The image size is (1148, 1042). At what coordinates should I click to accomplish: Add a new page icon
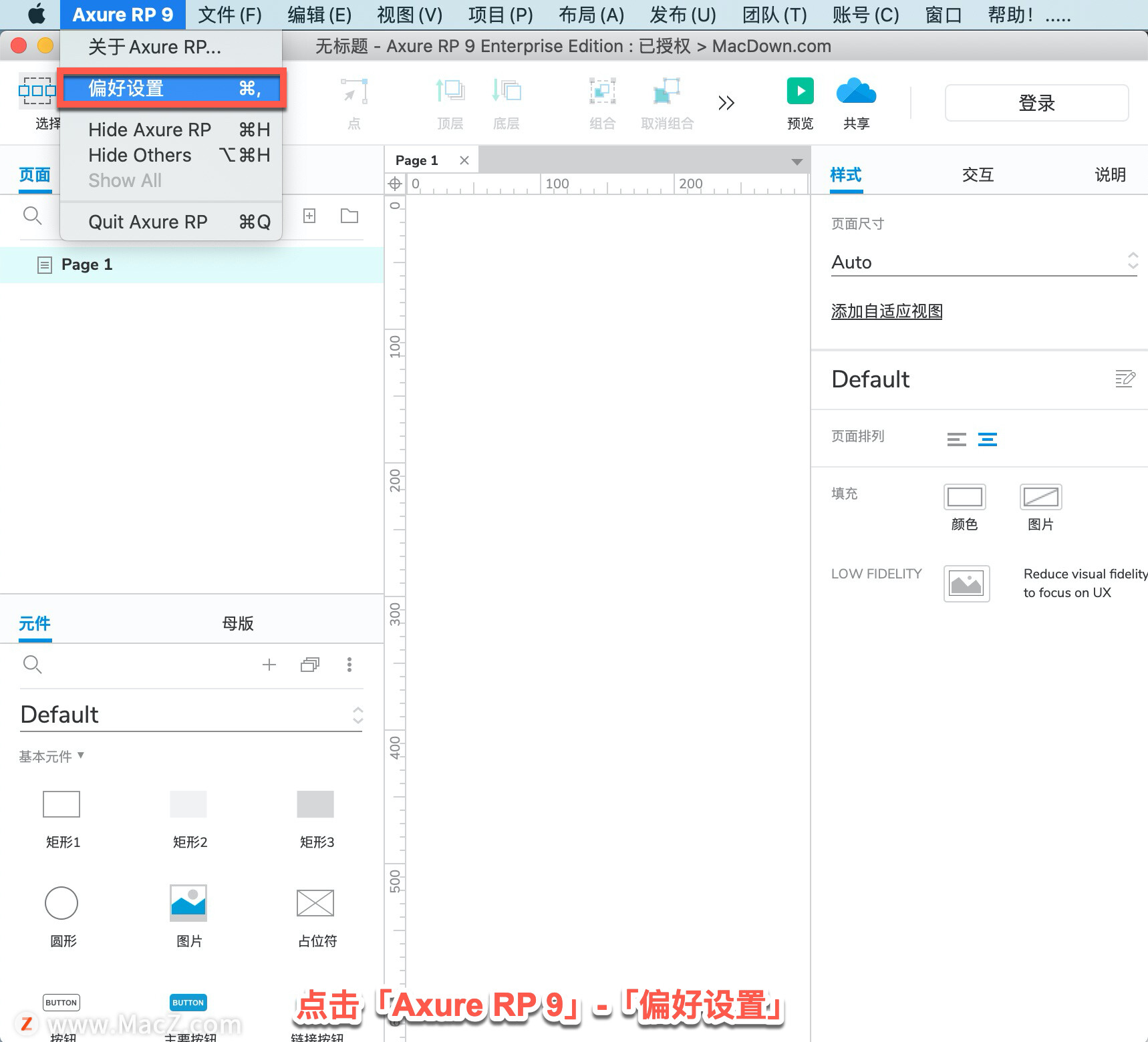coord(309,215)
